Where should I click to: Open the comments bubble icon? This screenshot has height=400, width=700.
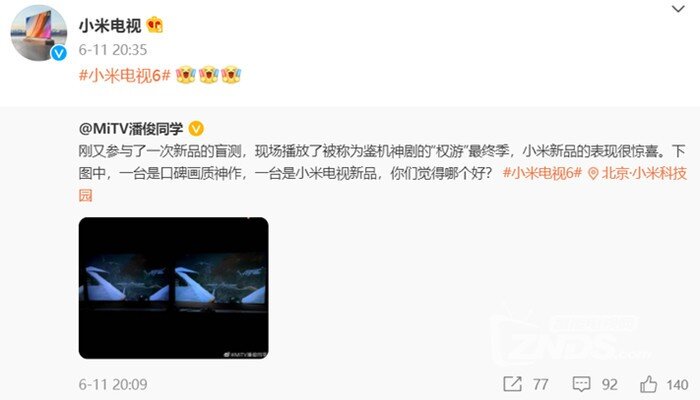pyautogui.click(x=581, y=384)
